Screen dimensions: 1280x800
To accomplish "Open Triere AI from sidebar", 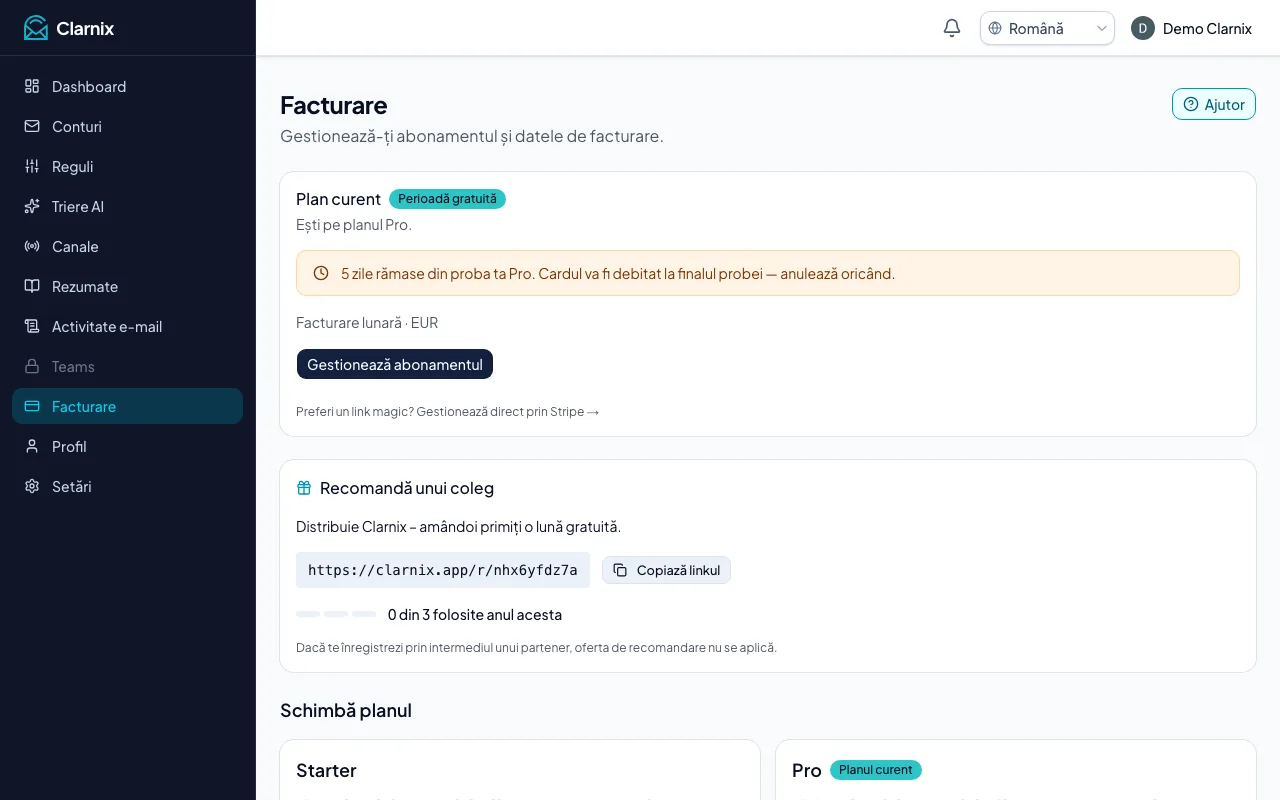I will click(127, 206).
